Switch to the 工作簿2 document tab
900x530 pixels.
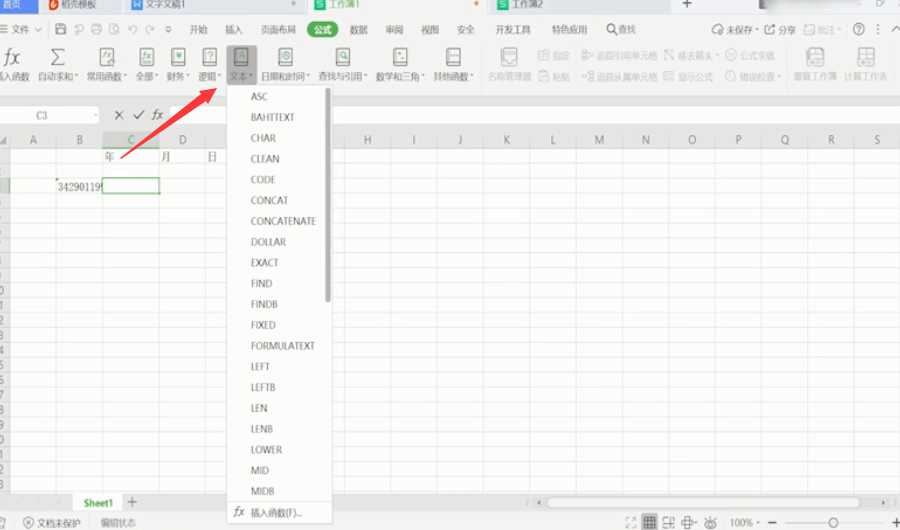click(578, 5)
